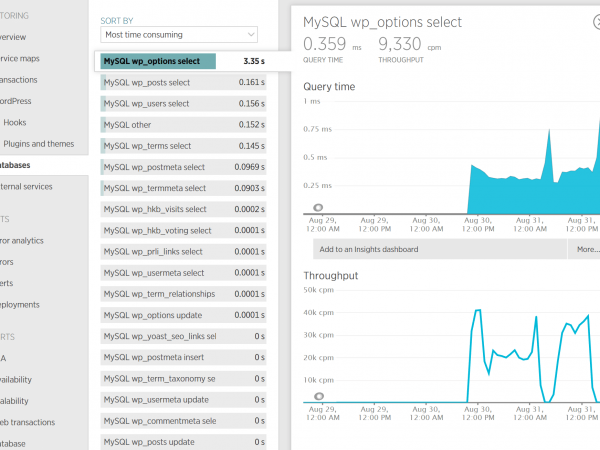Click the Query time chart marker icon

pos(318,206)
